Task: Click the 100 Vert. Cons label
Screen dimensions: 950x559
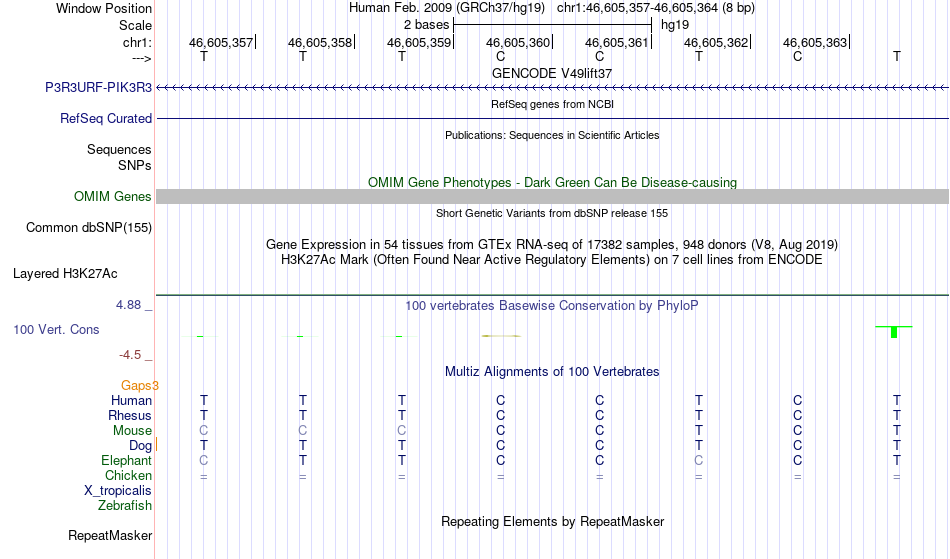Action: coord(56,329)
